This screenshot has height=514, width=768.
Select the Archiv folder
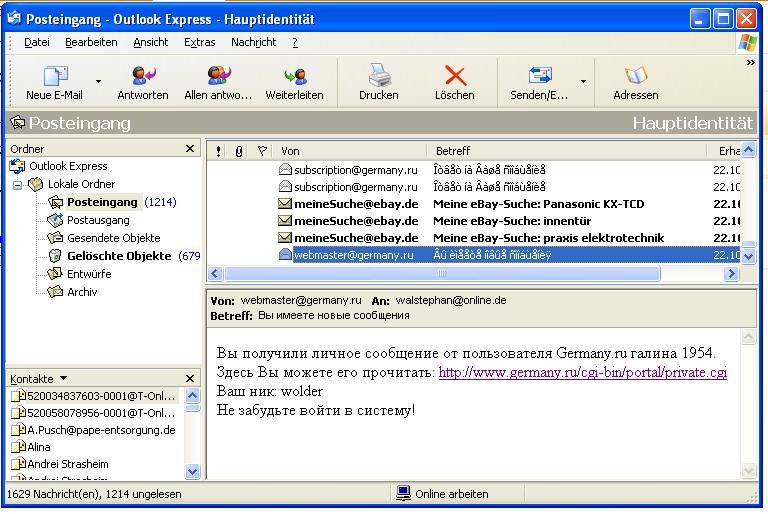pos(82,292)
